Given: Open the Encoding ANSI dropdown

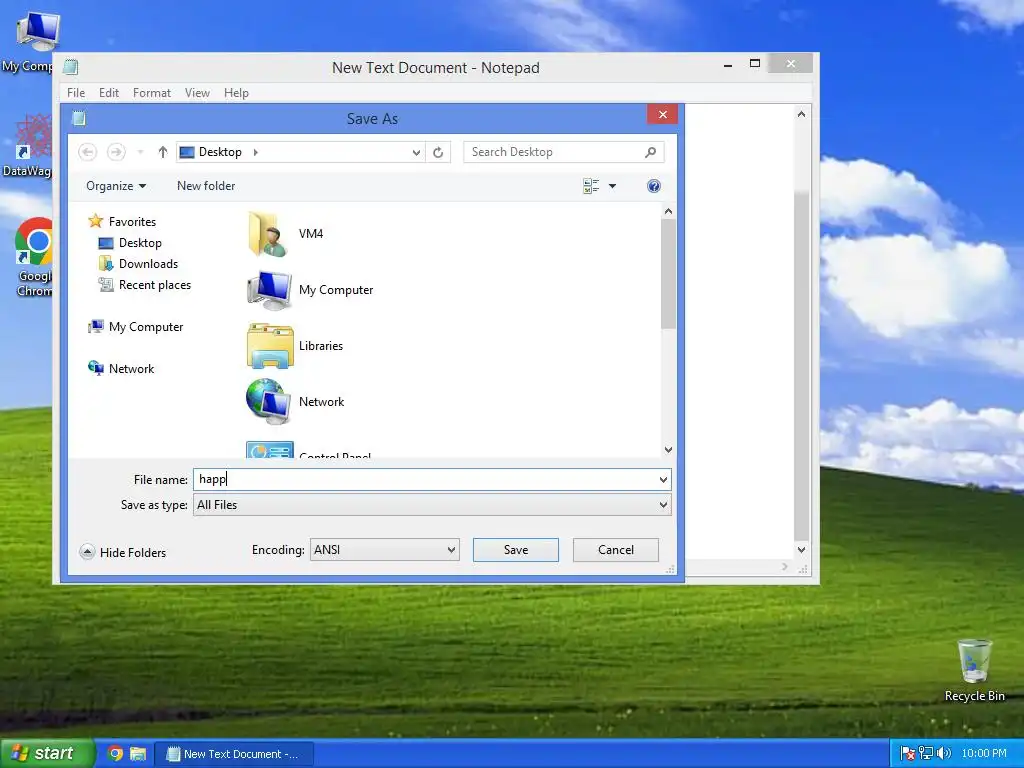Looking at the screenshot, I should [451, 550].
